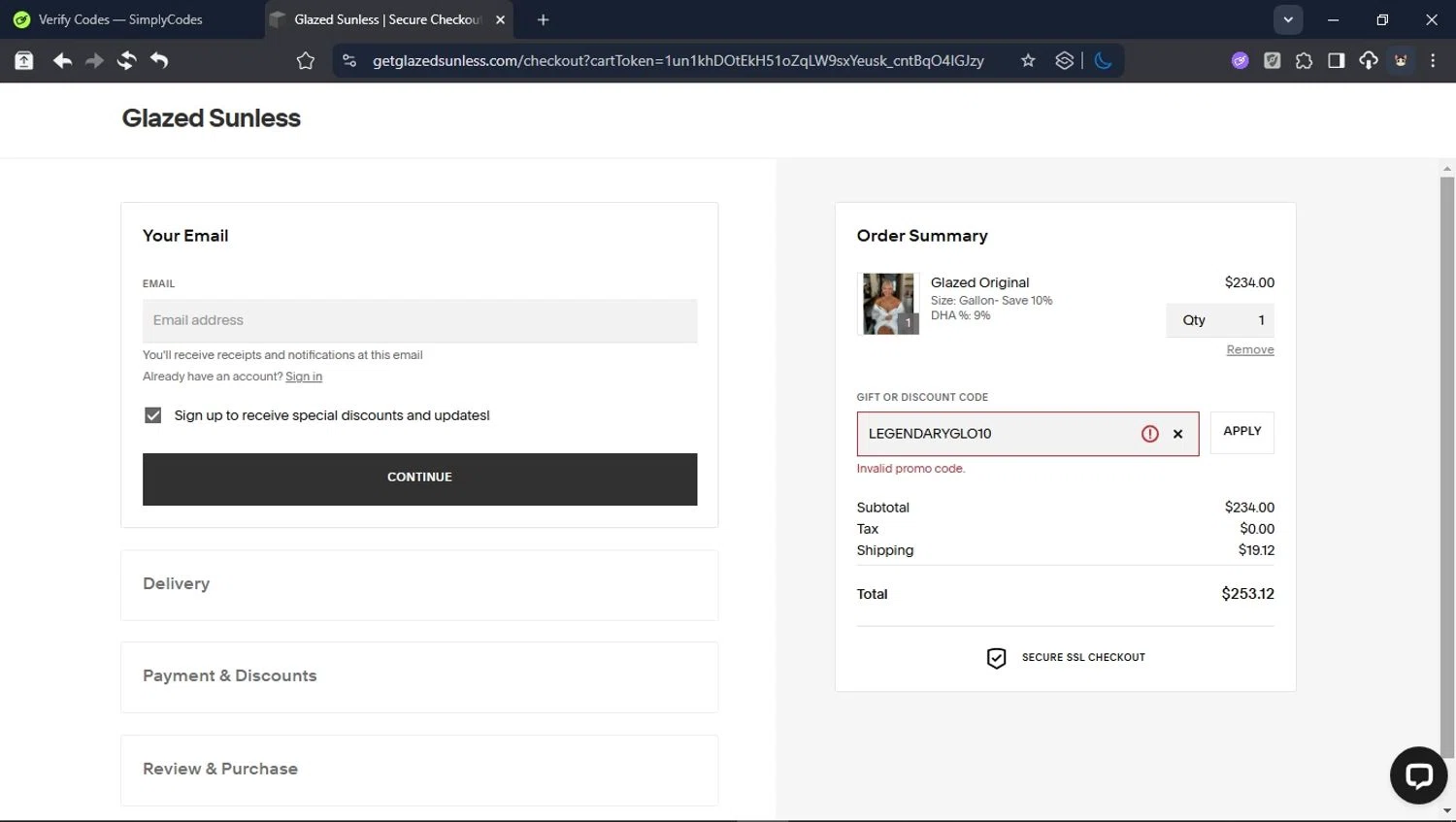The image size is (1456, 822).
Task: Click the Qty quantity field
Action: (x=1220, y=320)
